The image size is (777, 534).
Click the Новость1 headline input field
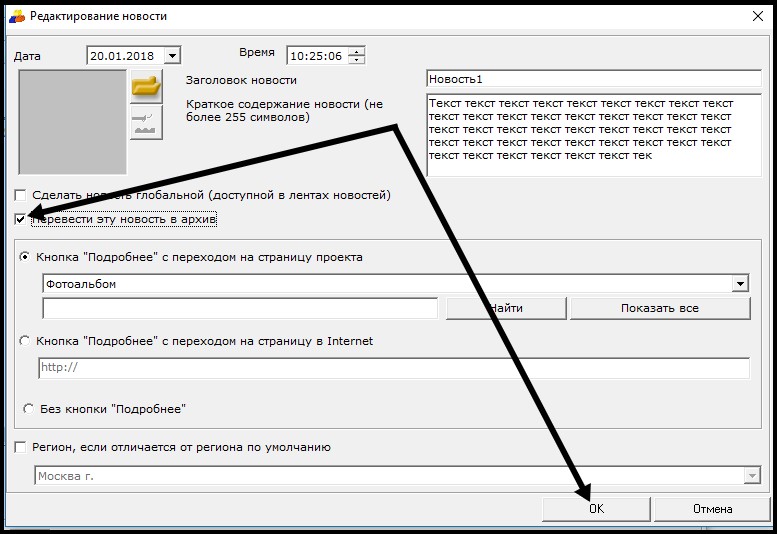(x=593, y=79)
